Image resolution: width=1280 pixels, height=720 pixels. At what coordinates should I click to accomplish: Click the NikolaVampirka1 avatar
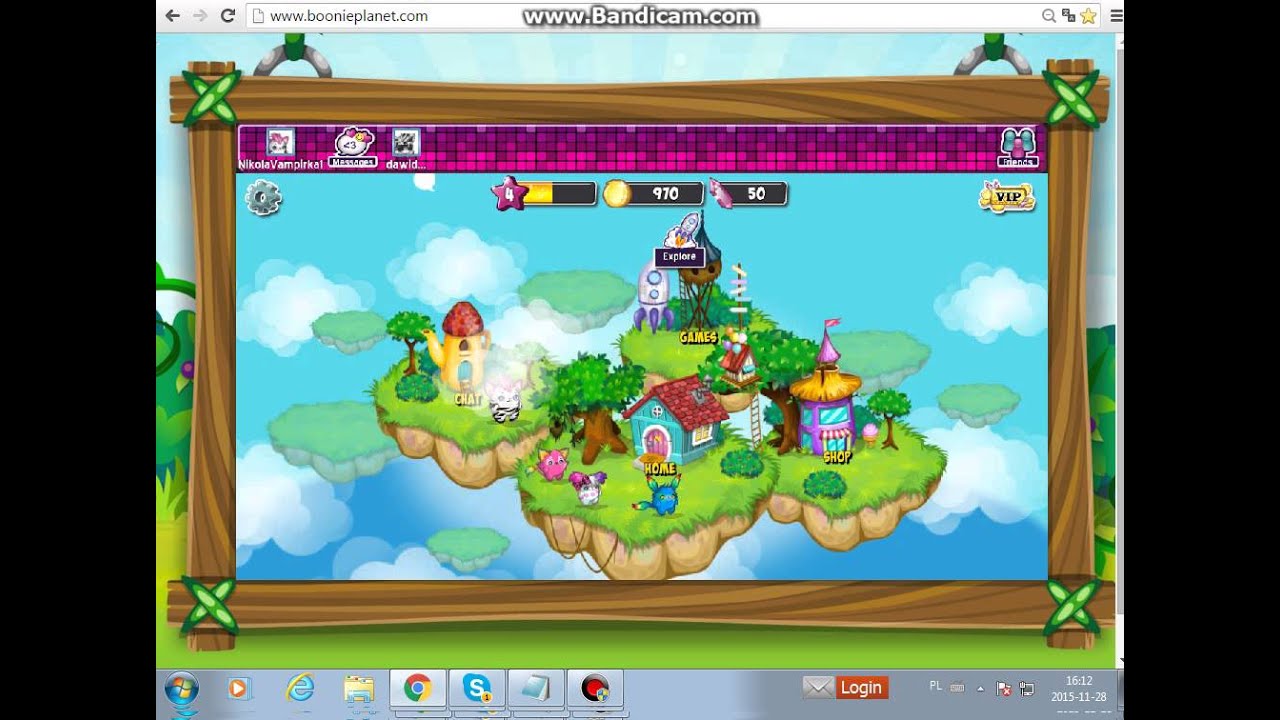(280, 142)
